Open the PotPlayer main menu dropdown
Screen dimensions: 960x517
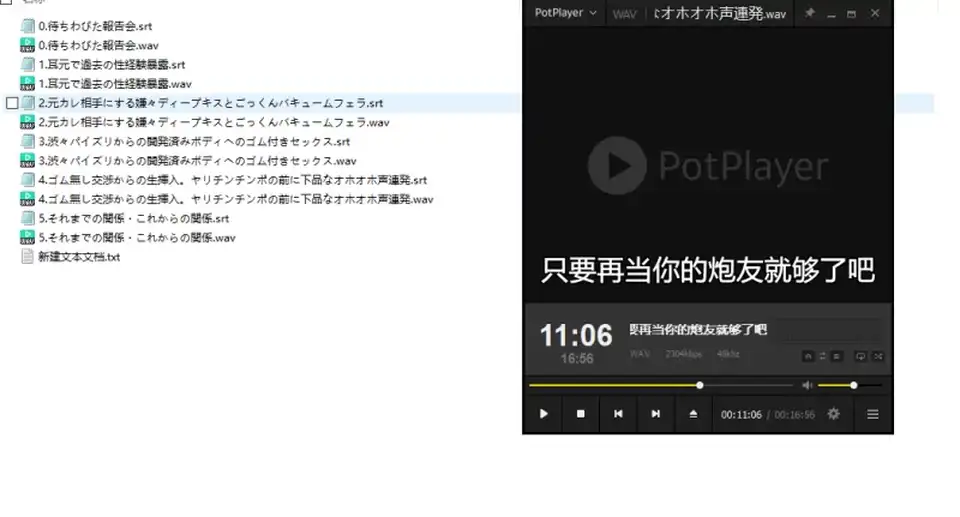click(565, 13)
